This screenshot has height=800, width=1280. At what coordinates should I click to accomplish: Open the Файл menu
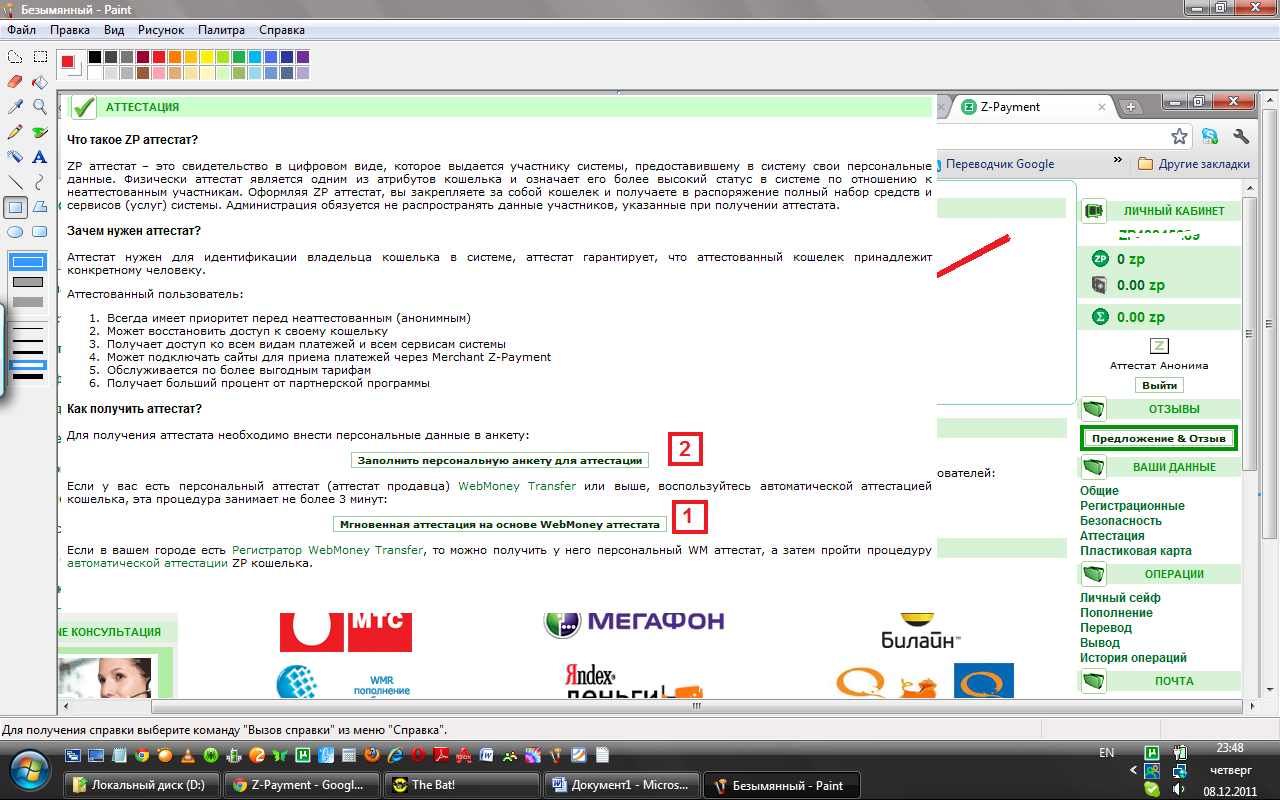tap(21, 30)
